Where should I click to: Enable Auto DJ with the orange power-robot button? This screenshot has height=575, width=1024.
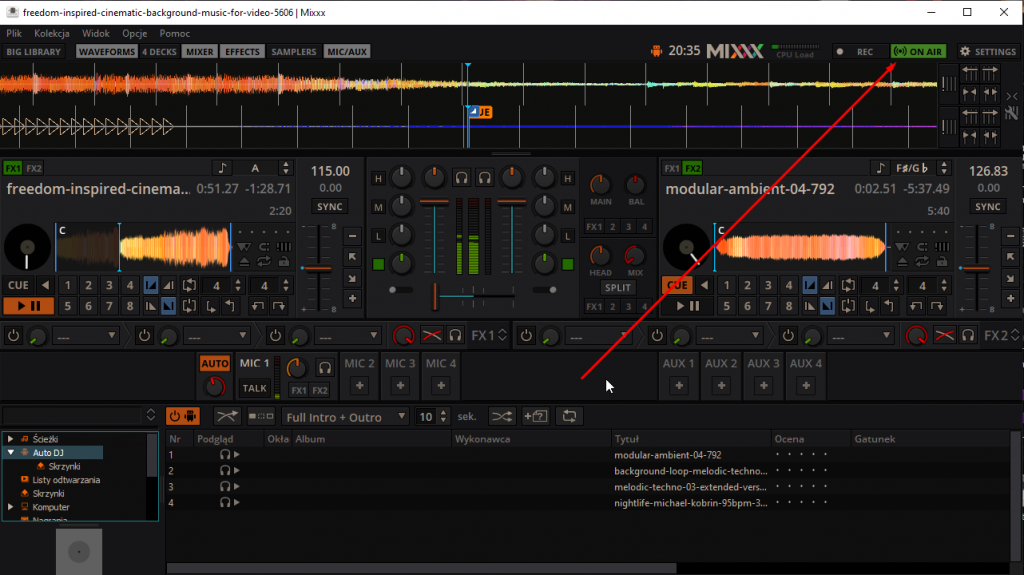183,416
